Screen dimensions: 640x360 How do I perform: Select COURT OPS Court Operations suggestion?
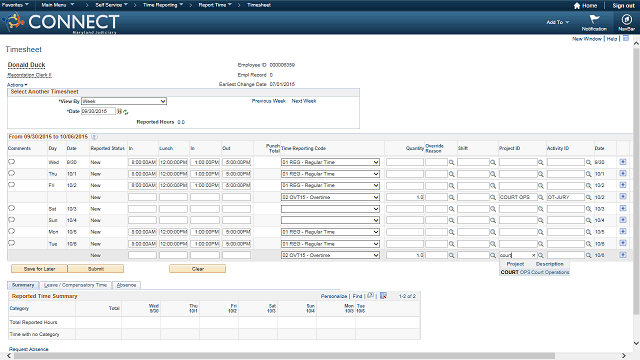coord(535,272)
